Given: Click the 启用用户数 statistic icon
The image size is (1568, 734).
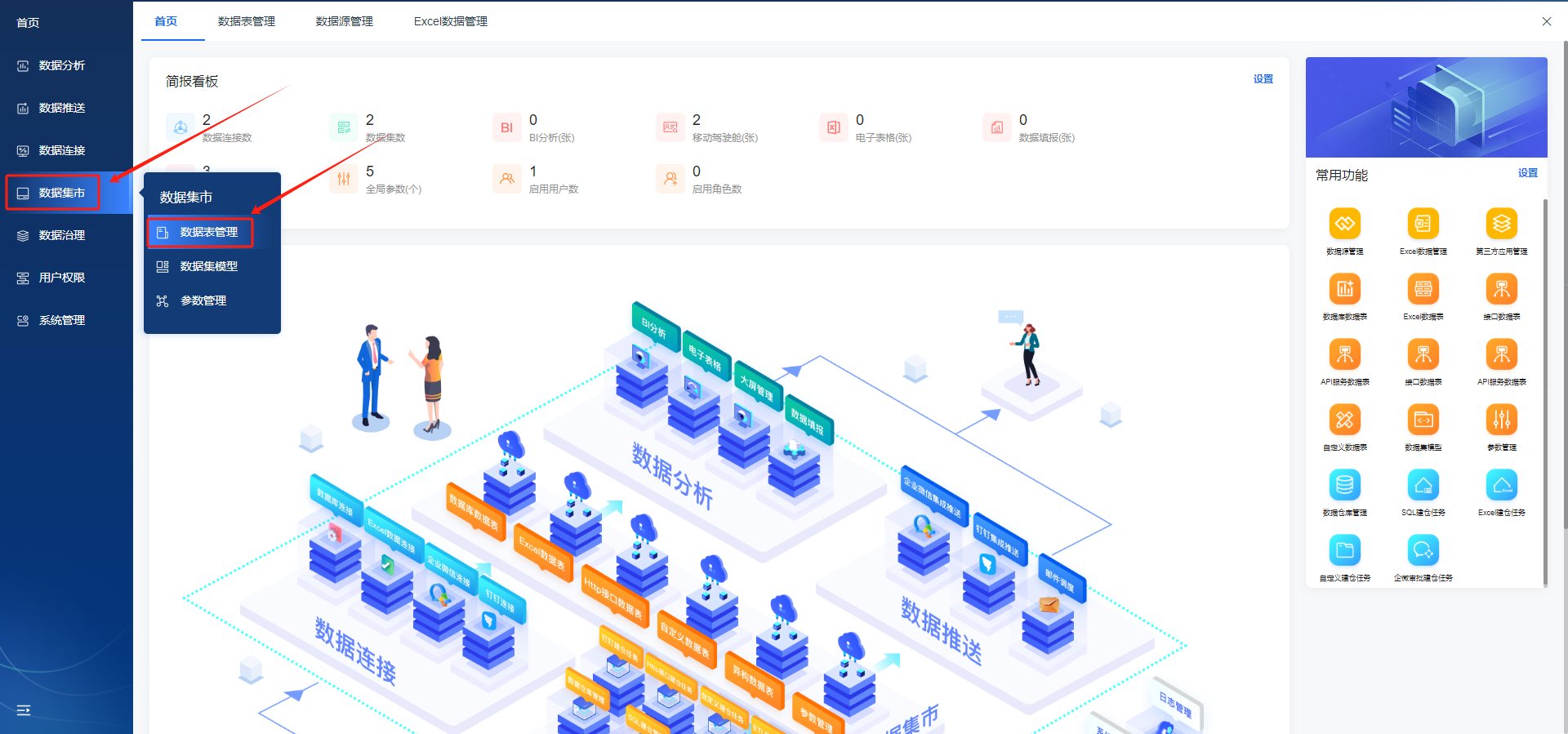Looking at the screenshot, I should click(507, 179).
